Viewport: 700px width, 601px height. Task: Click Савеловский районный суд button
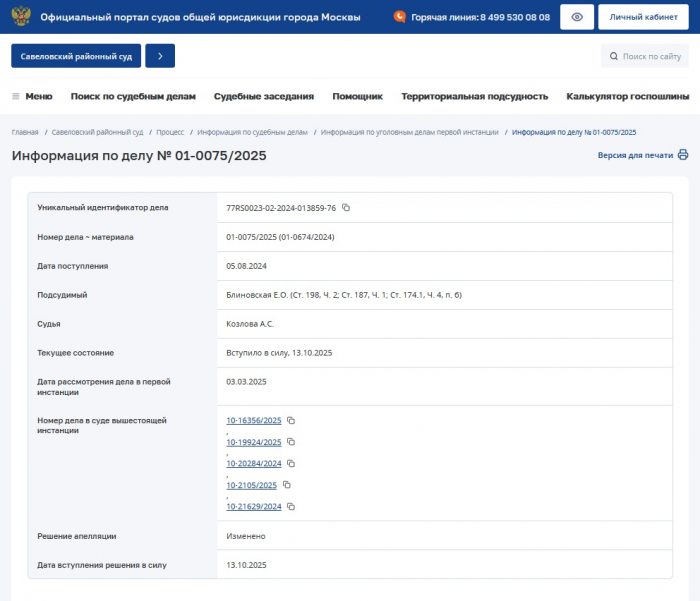coord(76,56)
